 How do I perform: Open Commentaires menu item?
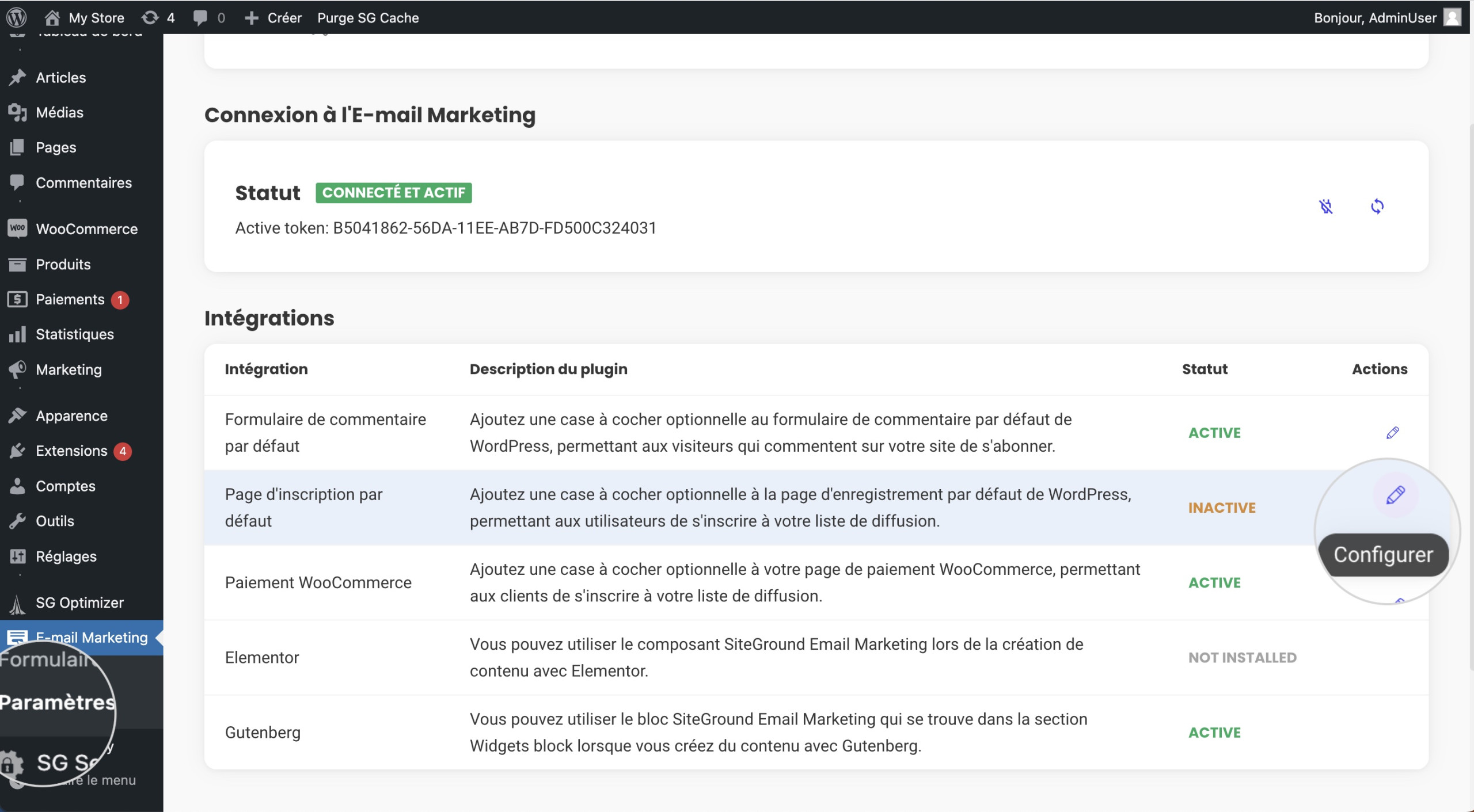83,182
